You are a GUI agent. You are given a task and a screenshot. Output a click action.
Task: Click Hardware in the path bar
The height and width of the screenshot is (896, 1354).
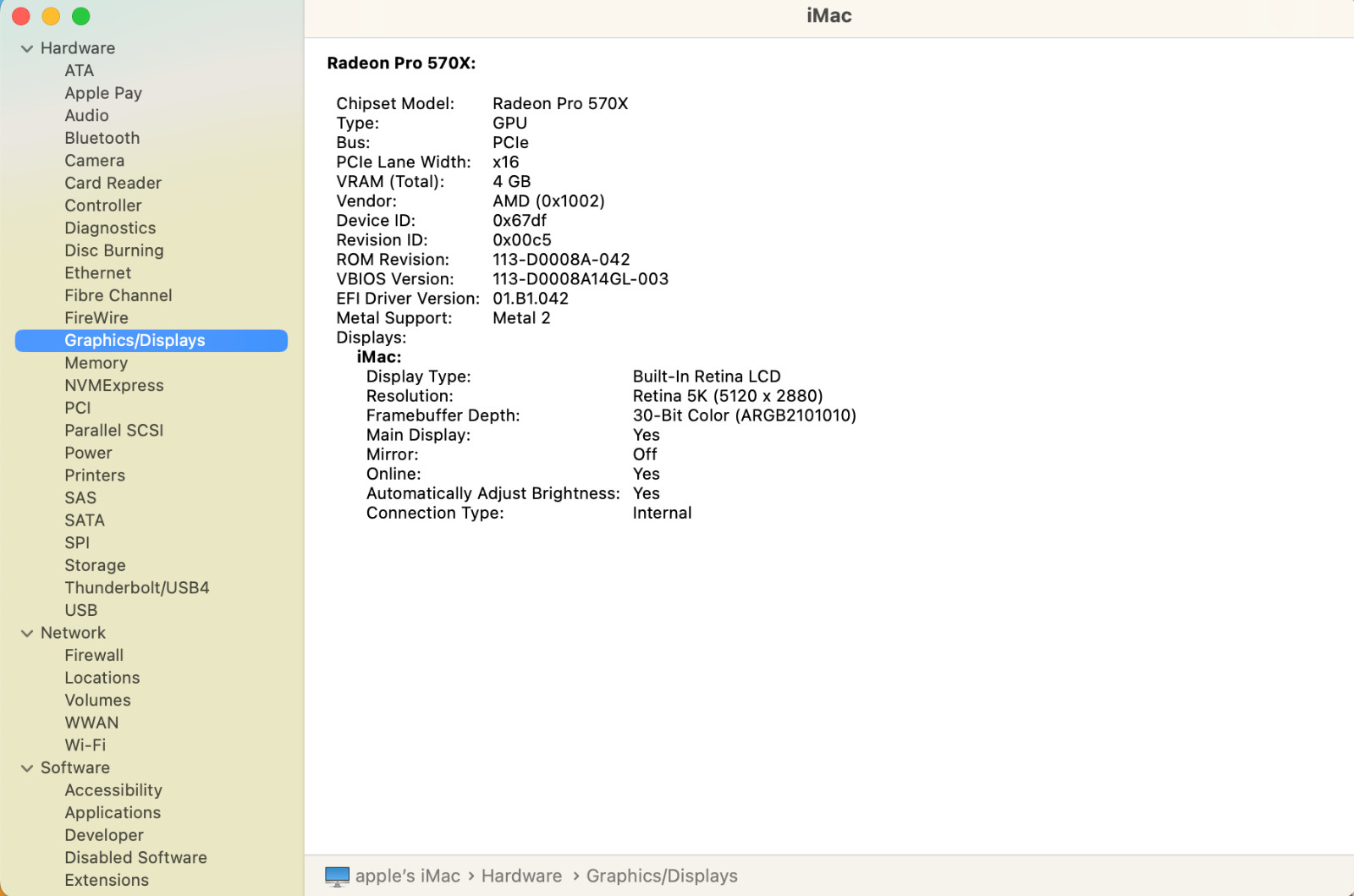tap(521, 877)
